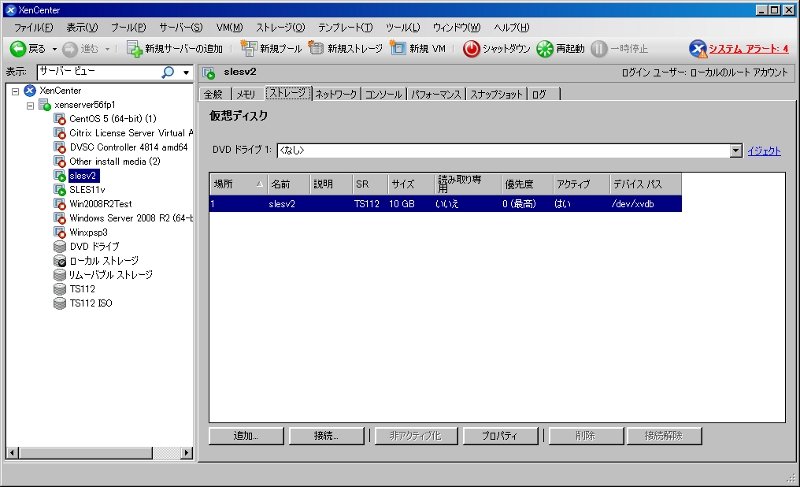Click inside the サーバー ビュー search field
The image size is (800, 487).
pos(99,72)
